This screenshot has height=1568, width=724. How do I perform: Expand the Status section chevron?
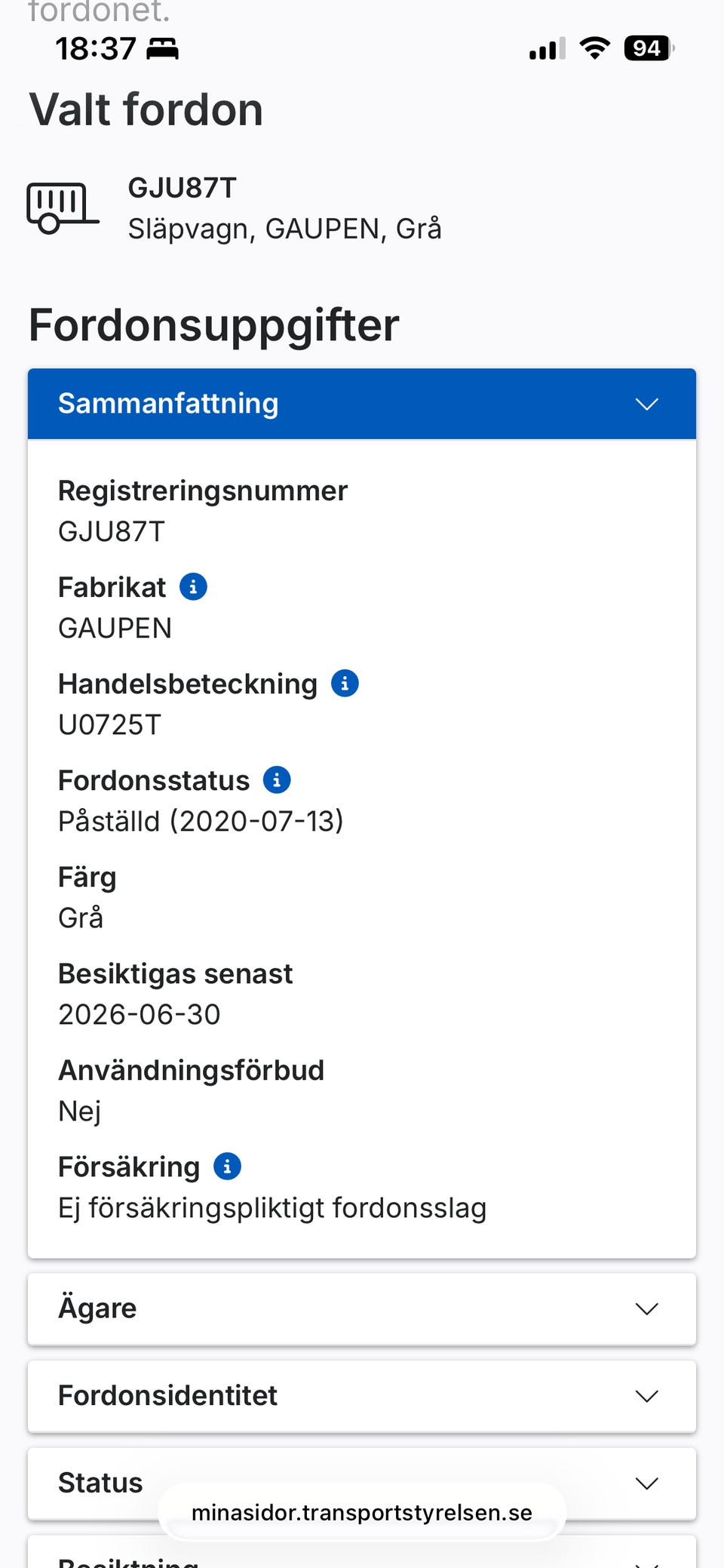pos(646,1483)
